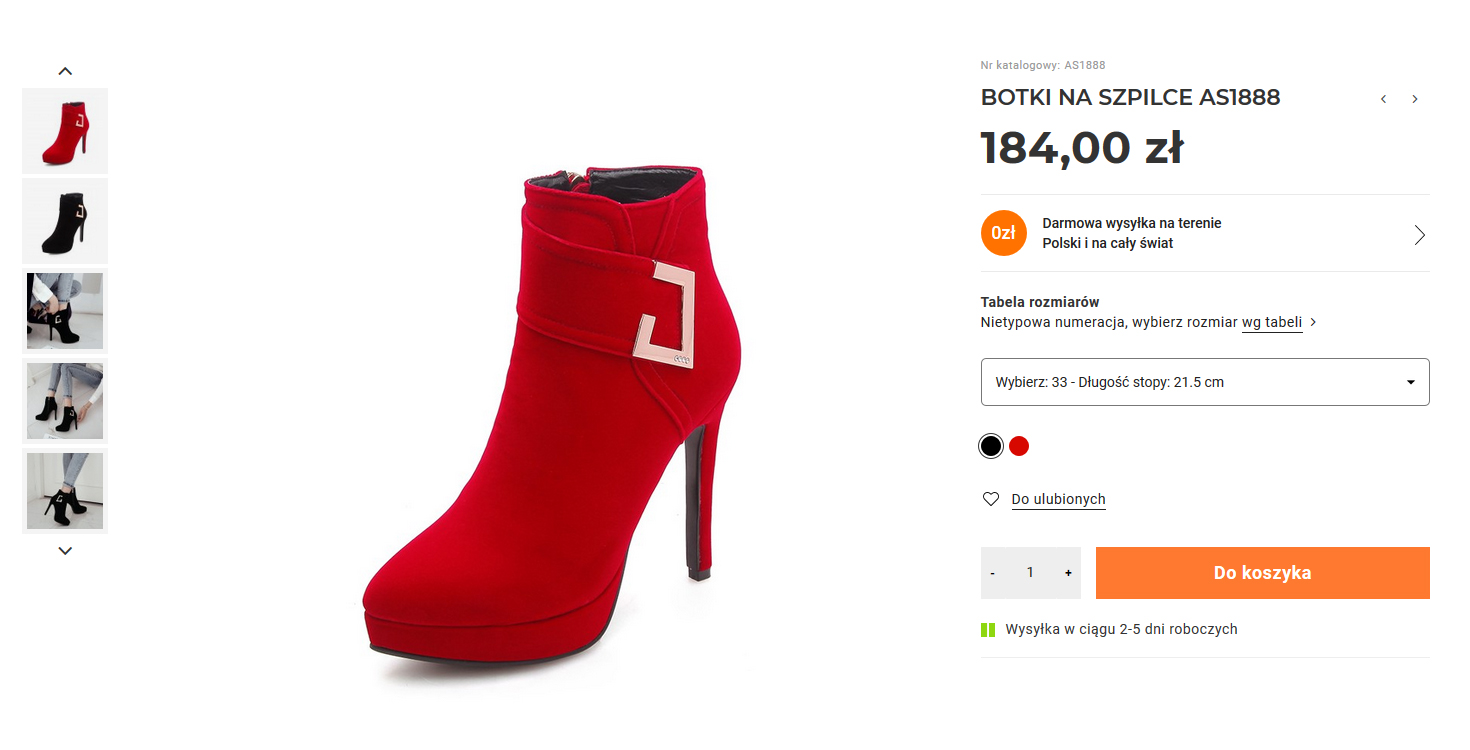
Task: Click the Do ulubionych link
Action: (1058, 499)
